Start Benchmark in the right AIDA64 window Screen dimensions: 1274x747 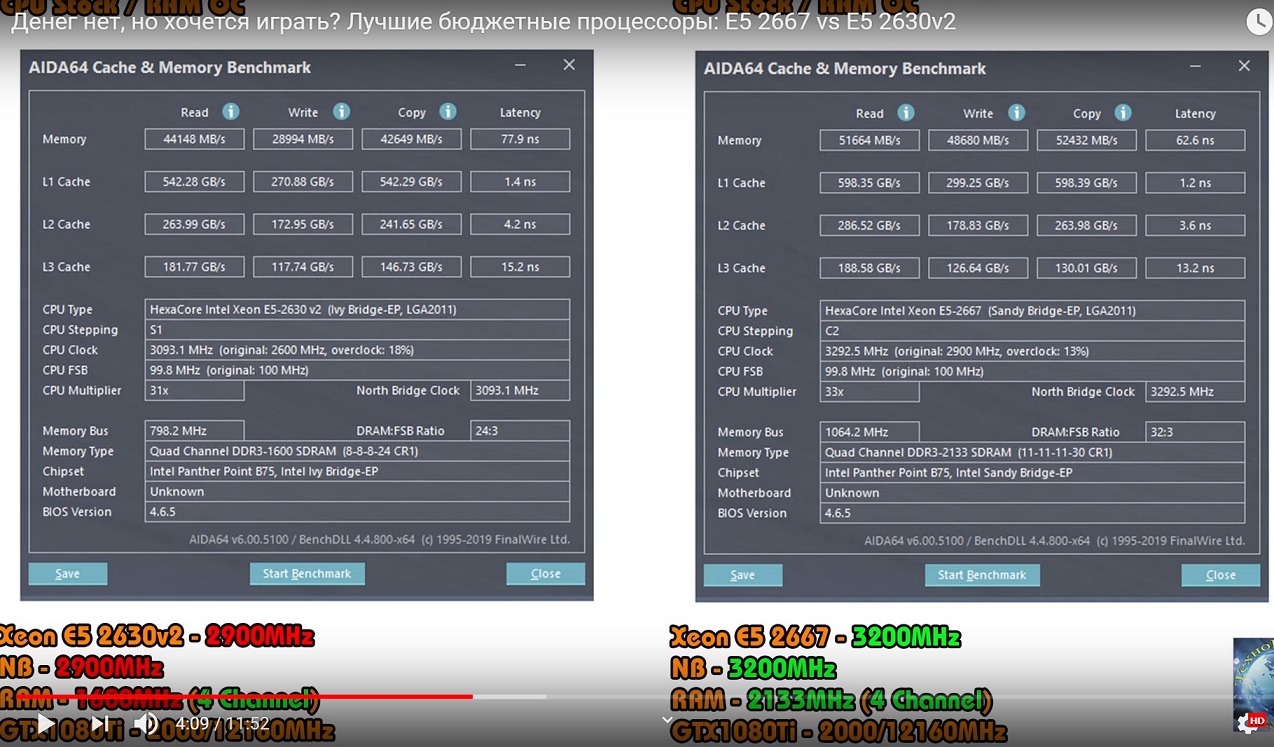pos(982,574)
